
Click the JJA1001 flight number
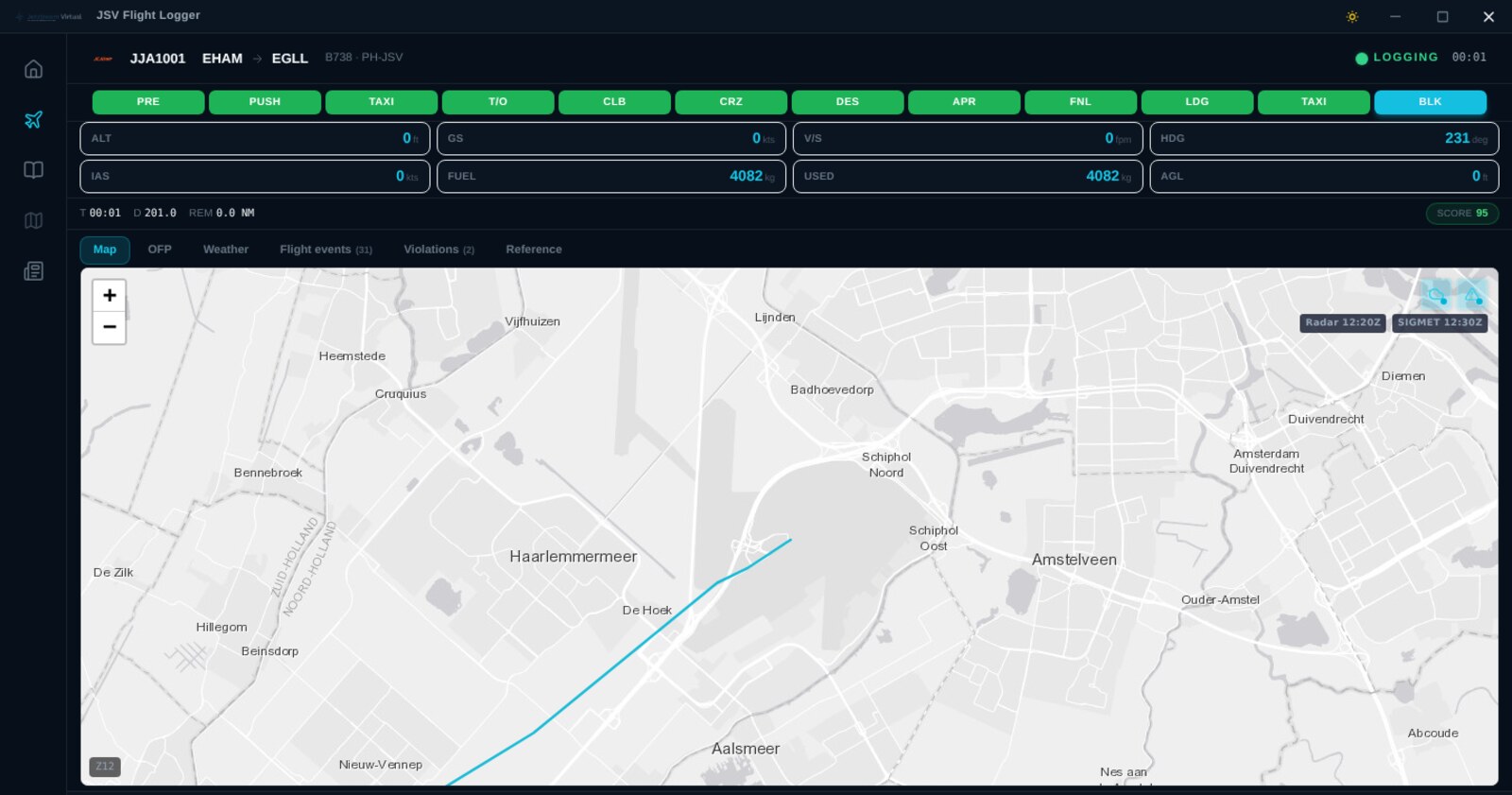pos(158,59)
